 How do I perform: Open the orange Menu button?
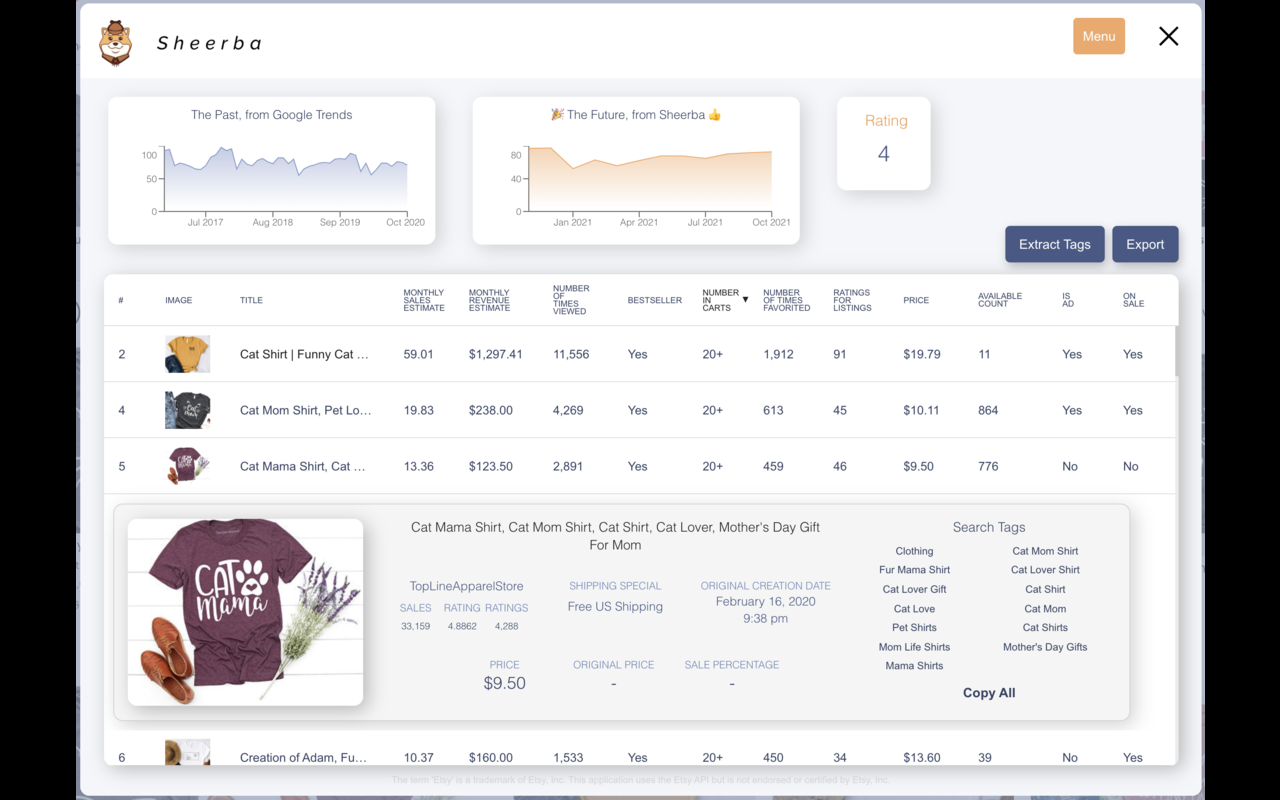click(1099, 36)
